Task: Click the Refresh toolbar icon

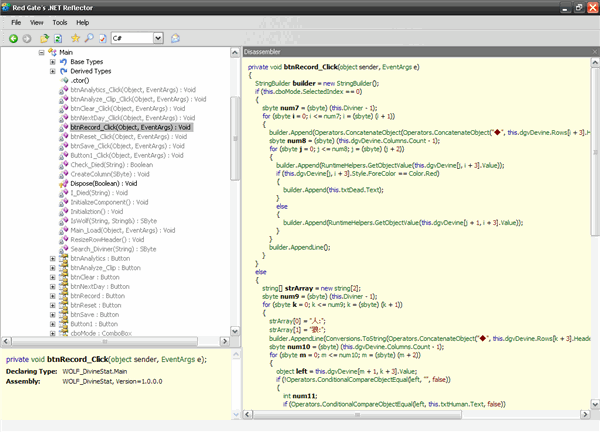Action: click(x=58, y=38)
